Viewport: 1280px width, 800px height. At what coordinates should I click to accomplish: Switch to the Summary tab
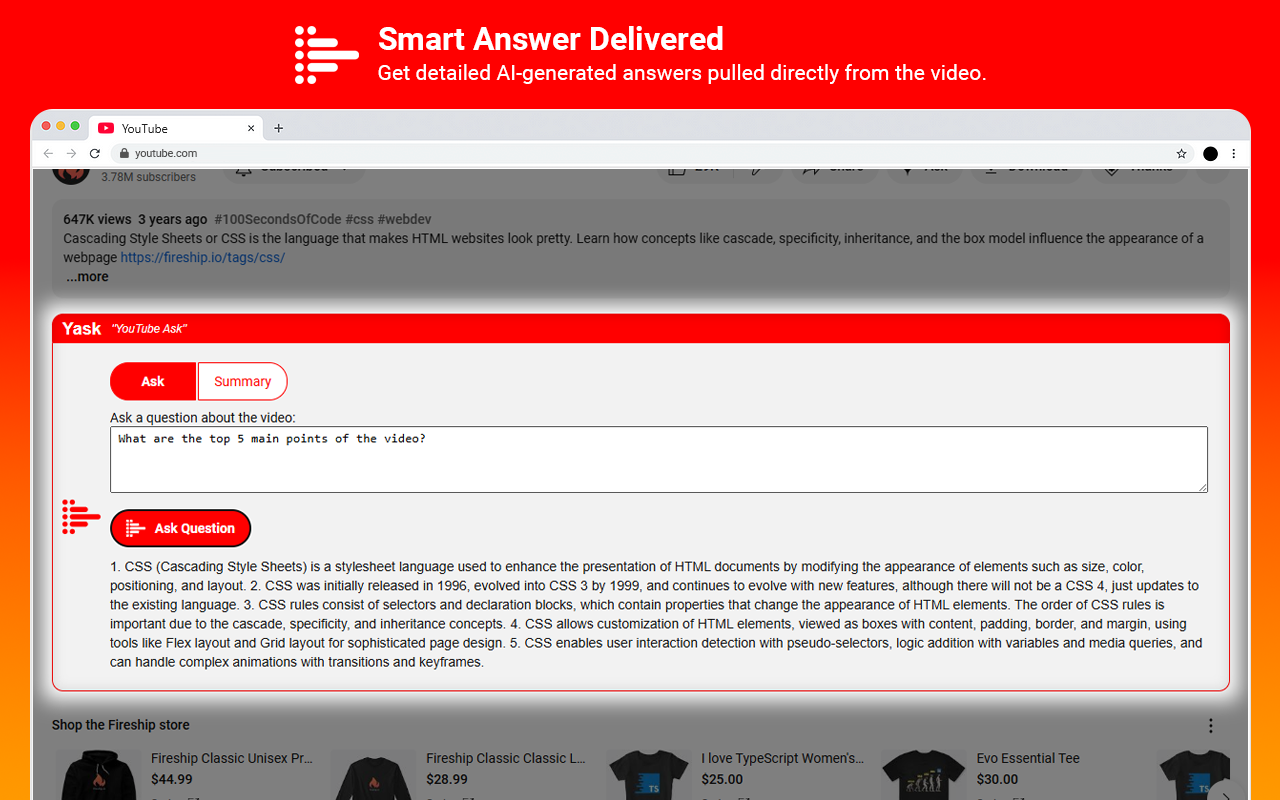[242, 381]
